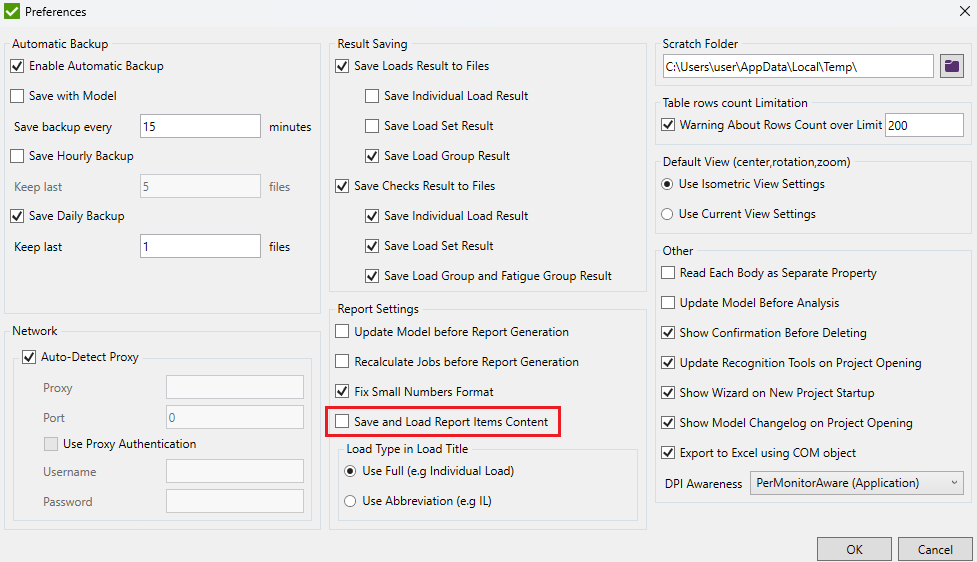Image resolution: width=977 pixels, height=562 pixels.
Task: Enable Save Load Set Result under Loads
Action: [x=372, y=126]
